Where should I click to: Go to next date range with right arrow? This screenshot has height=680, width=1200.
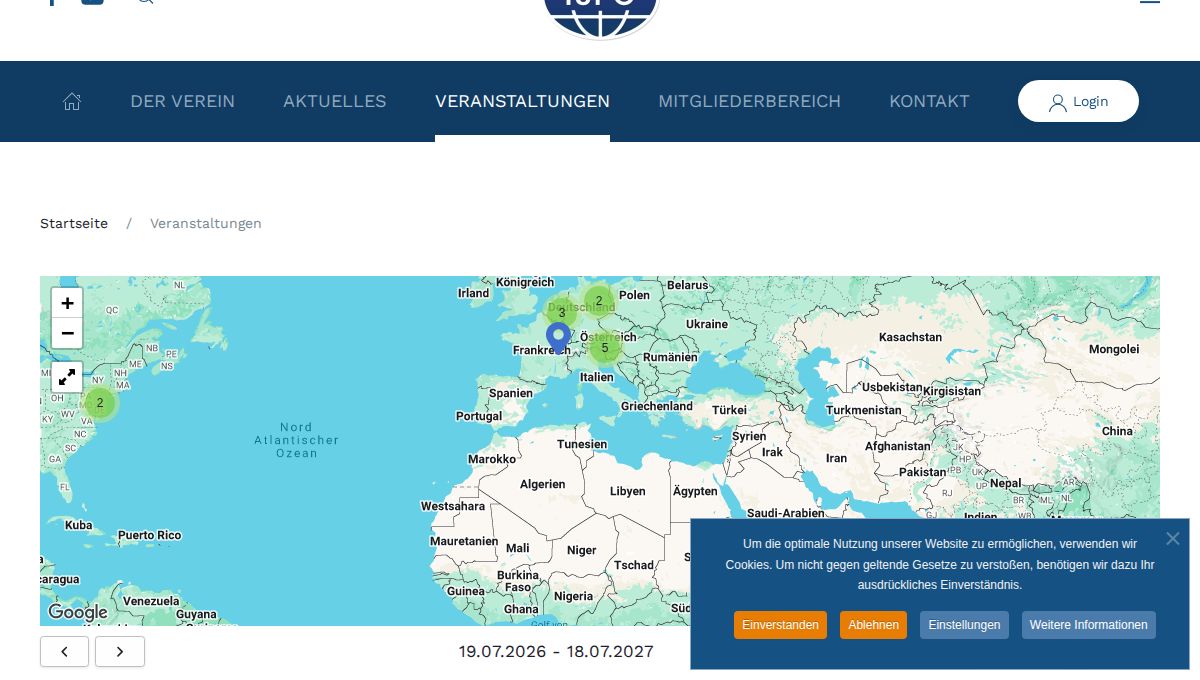(x=120, y=651)
